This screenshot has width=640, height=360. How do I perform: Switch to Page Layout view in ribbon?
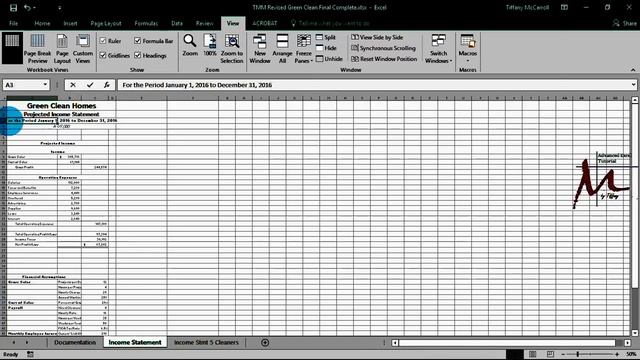coord(62,49)
